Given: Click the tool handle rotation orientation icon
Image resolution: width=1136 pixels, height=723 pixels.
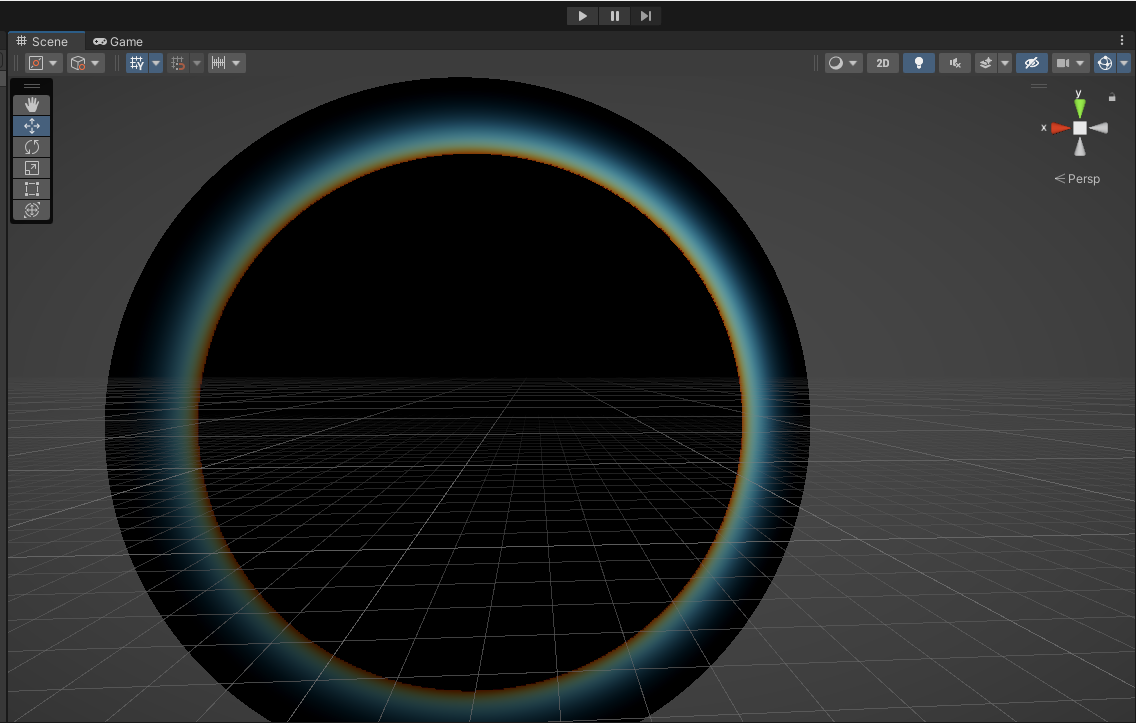Looking at the screenshot, I should 80,63.
